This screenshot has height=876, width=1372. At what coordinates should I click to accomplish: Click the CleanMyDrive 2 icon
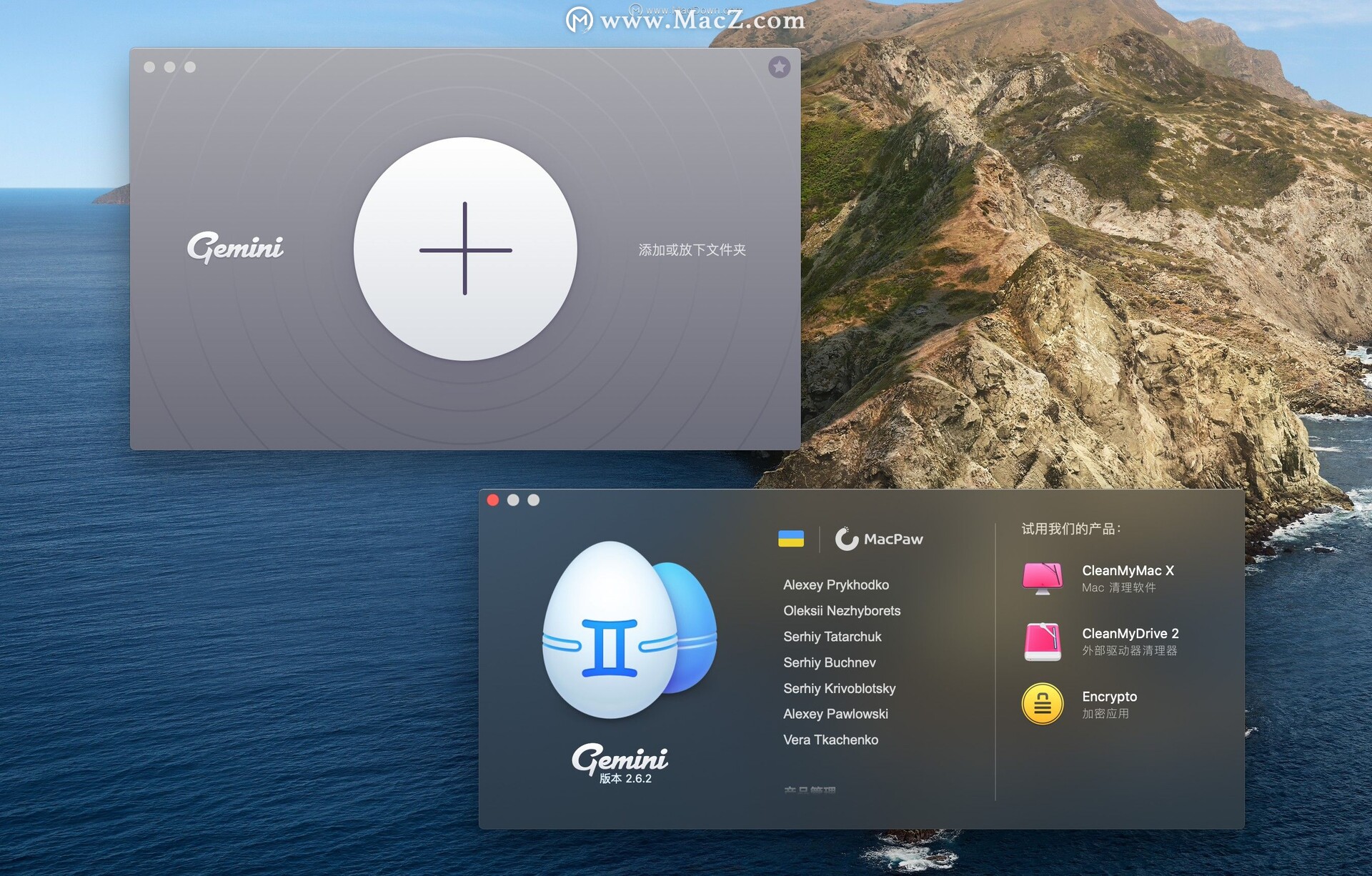1043,642
